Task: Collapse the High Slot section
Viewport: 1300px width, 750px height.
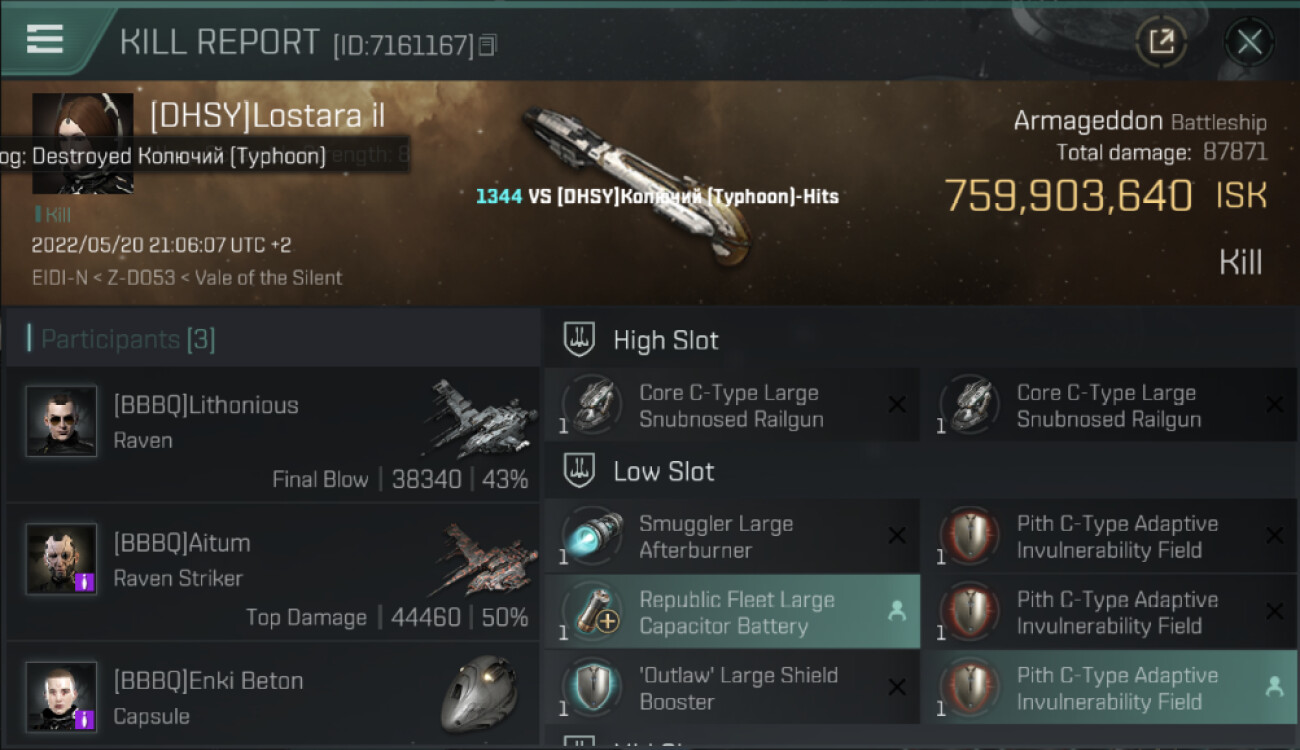Action: tap(920, 340)
